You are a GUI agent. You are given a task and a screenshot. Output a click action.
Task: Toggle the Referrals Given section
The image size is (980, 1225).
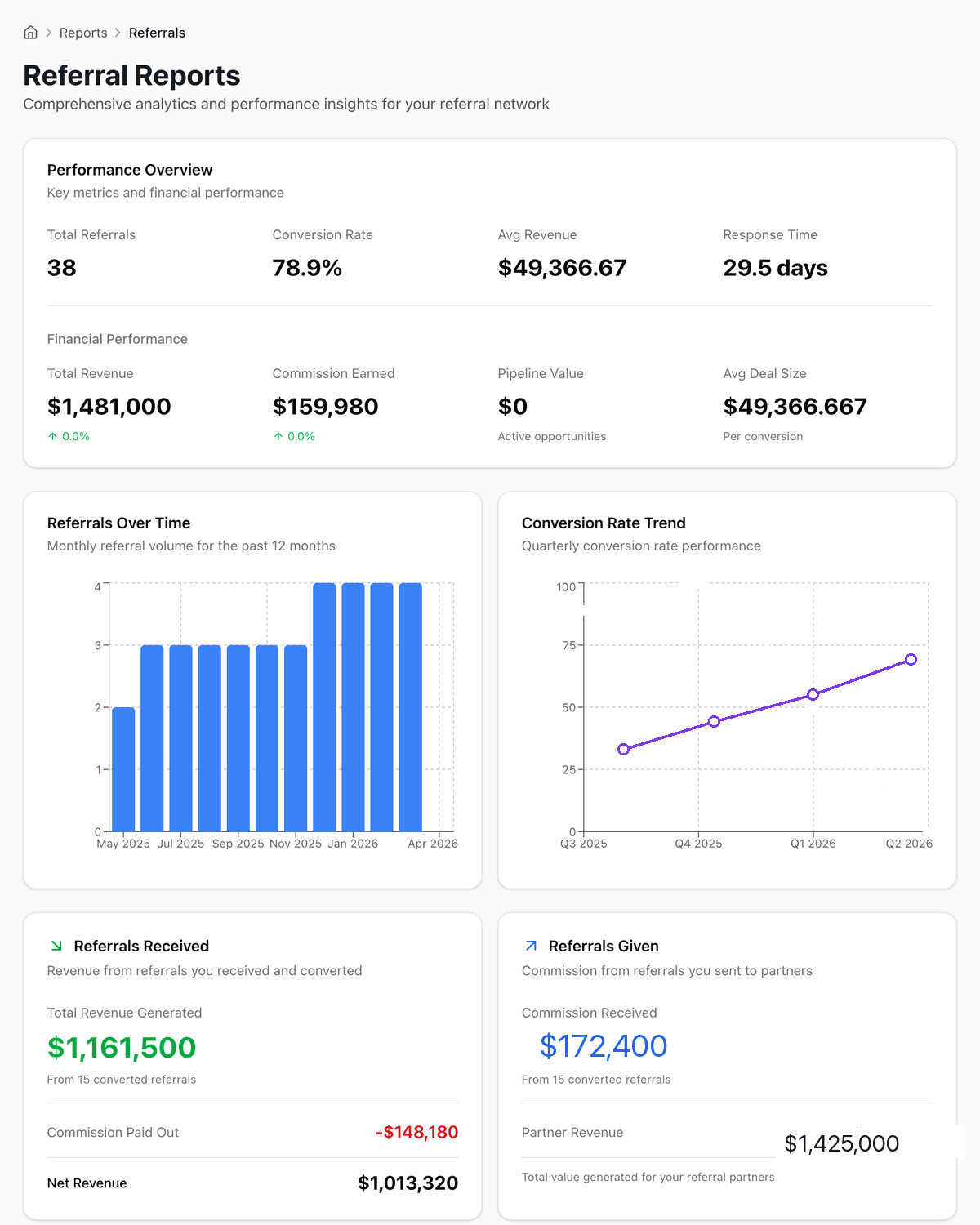click(x=604, y=946)
